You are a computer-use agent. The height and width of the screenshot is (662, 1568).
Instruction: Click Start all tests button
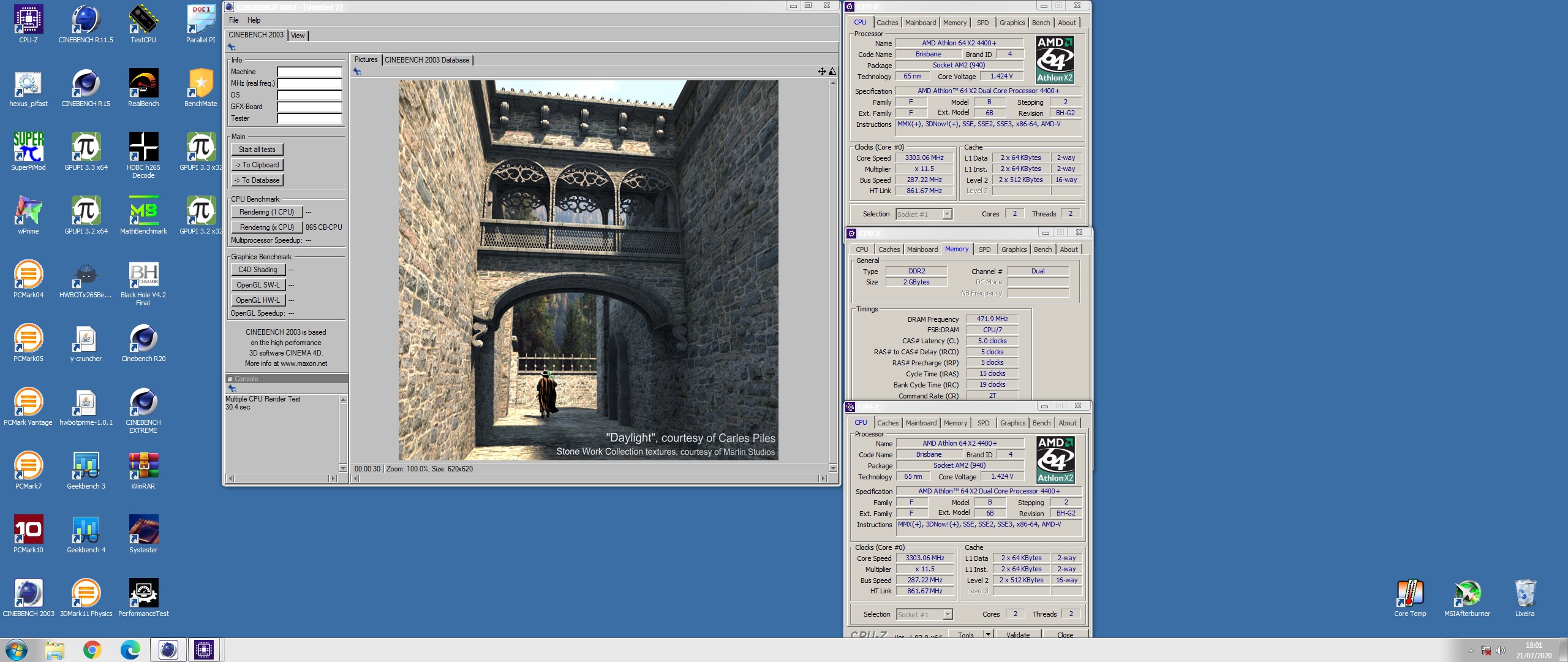[x=257, y=150]
